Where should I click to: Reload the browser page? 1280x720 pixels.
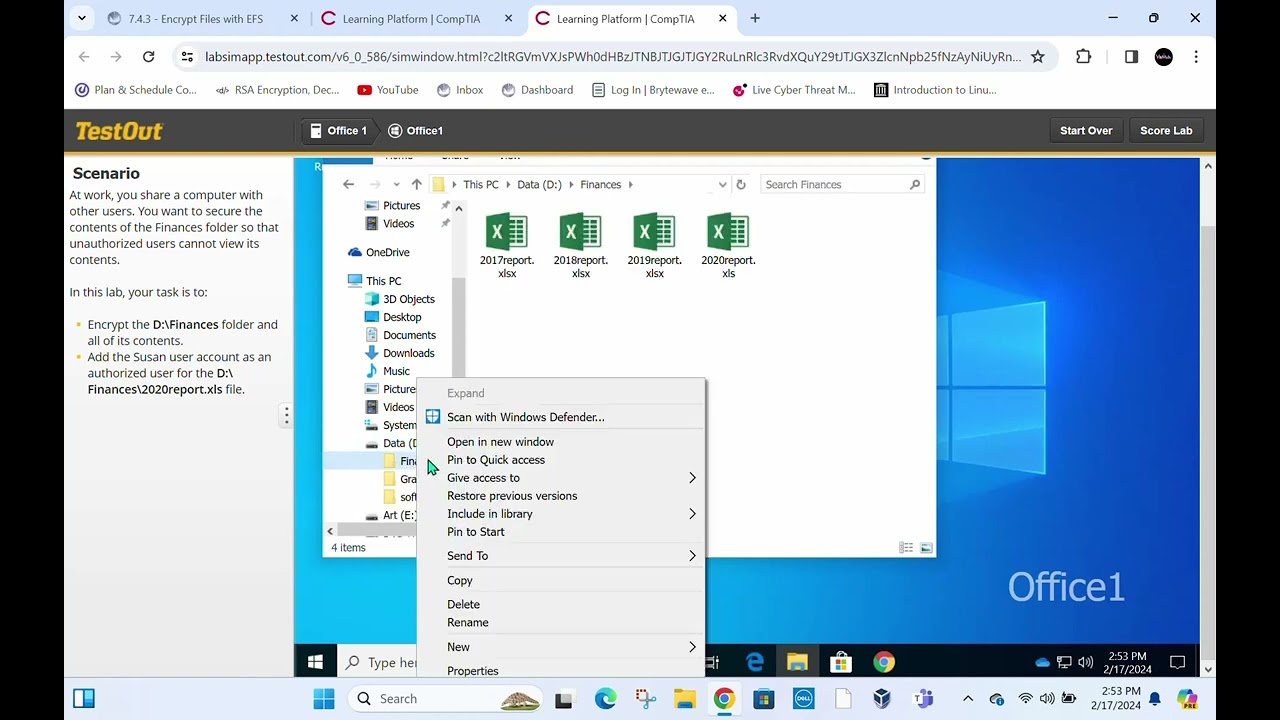coord(148,57)
